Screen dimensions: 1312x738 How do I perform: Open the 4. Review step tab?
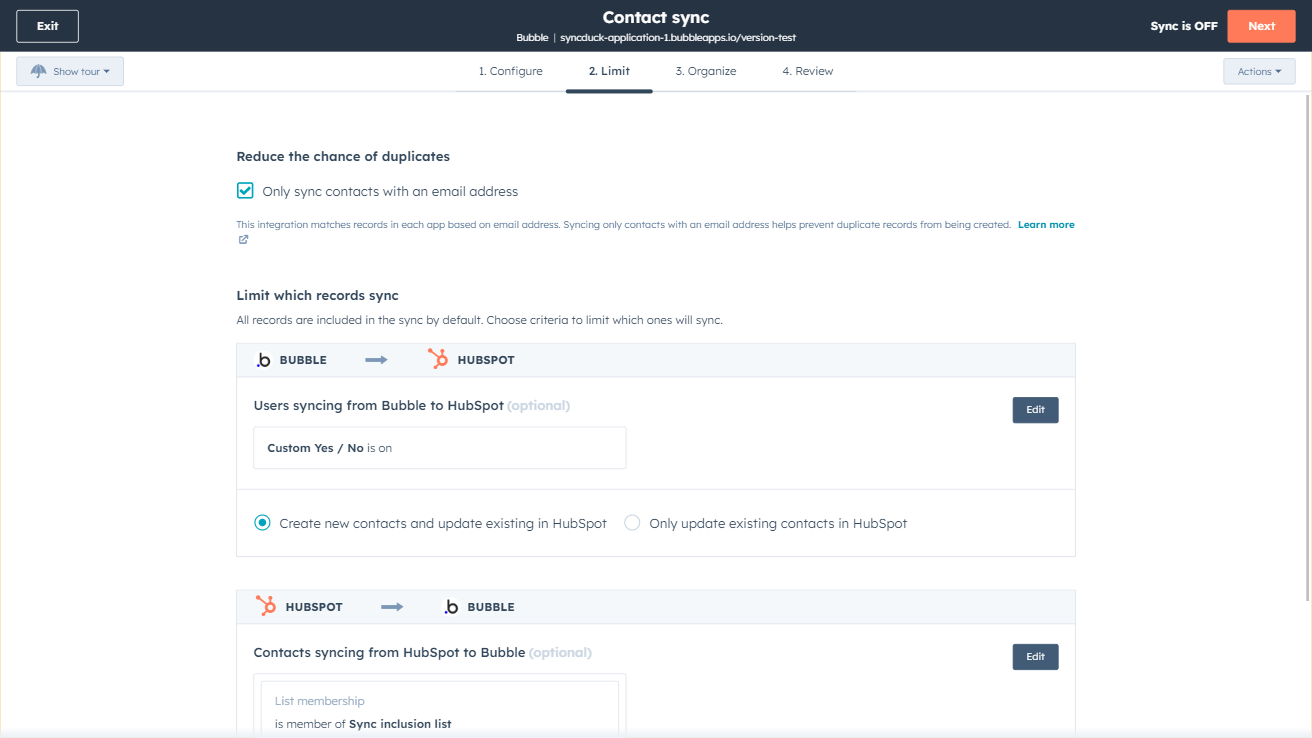coord(807,71)
